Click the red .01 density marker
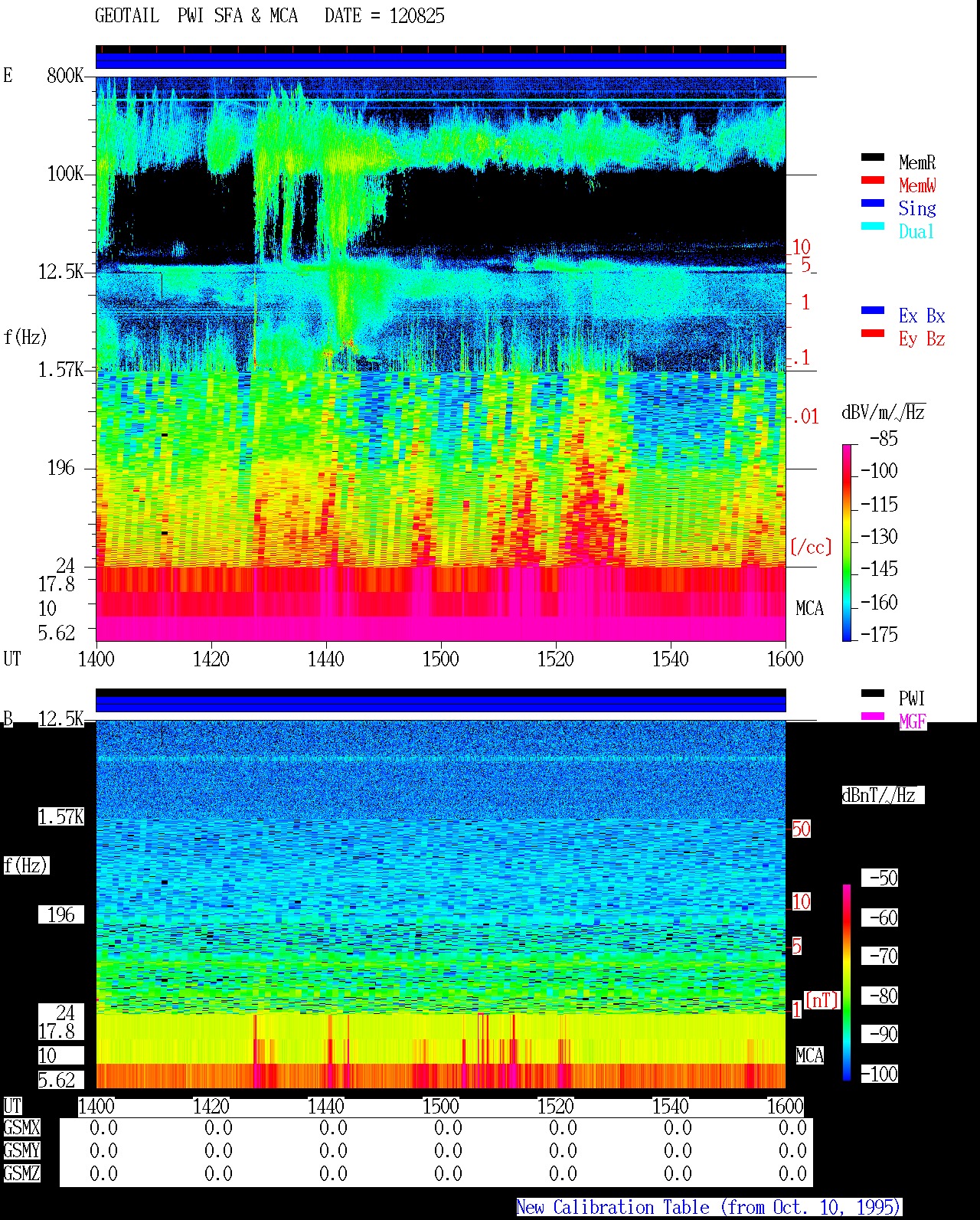Image resolution: width=980 pixels, height=1220 pixels. click(x=805, y=417)
